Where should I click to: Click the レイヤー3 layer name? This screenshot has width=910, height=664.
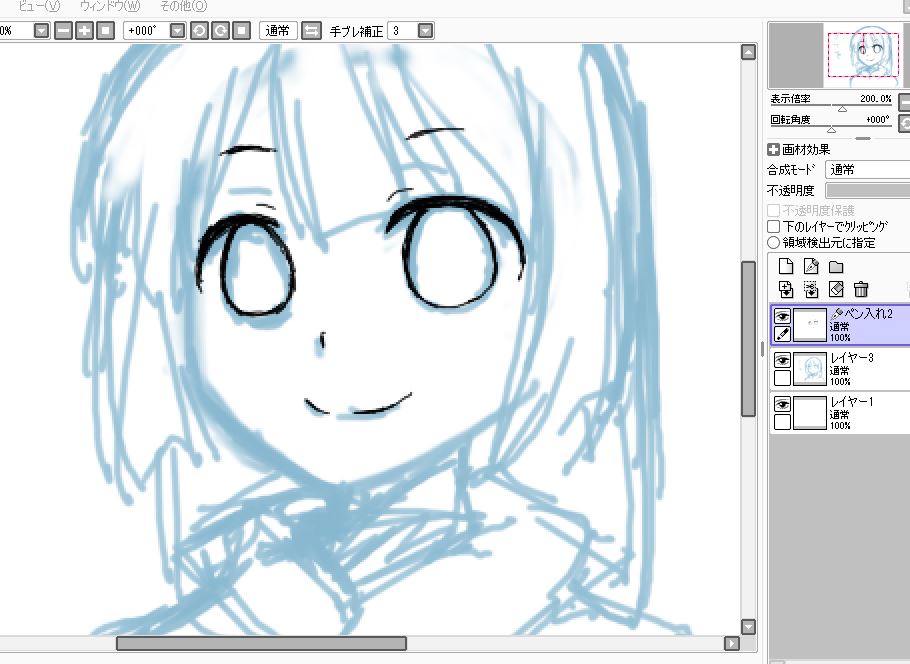pyautogui.click(x=852, y=358)
